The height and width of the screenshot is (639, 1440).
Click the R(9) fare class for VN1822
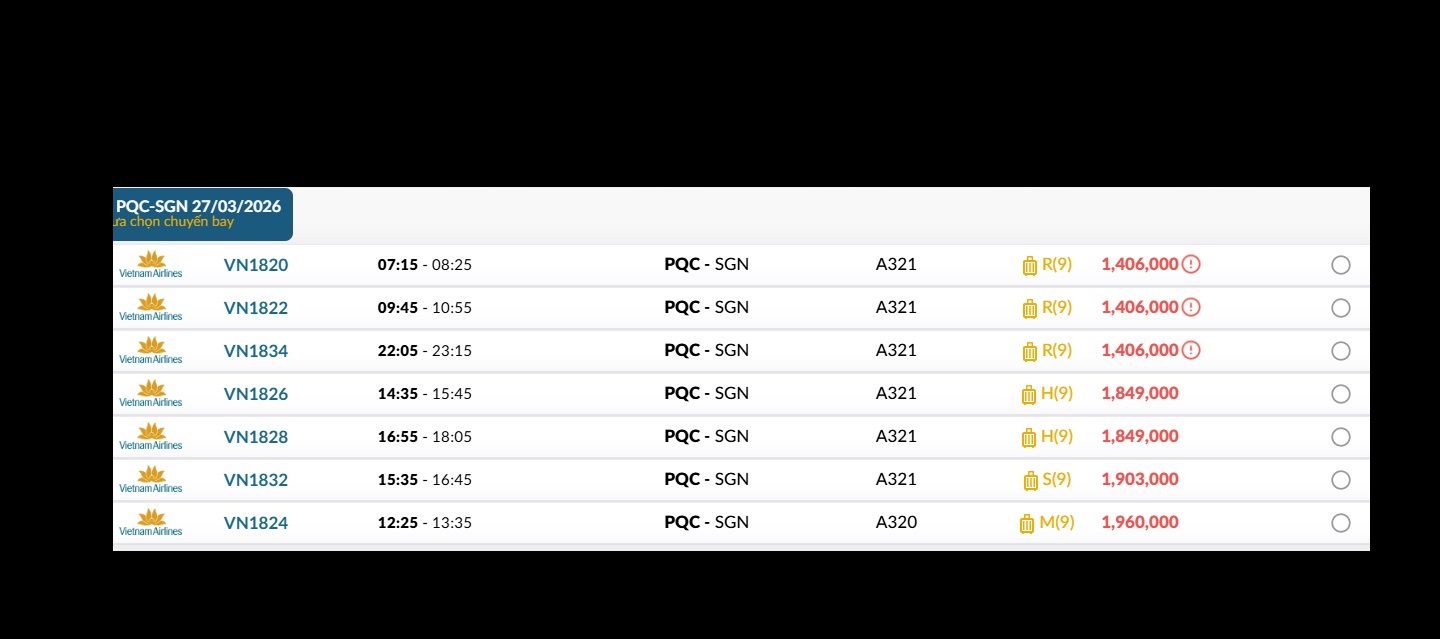[x=1057, y=308]
